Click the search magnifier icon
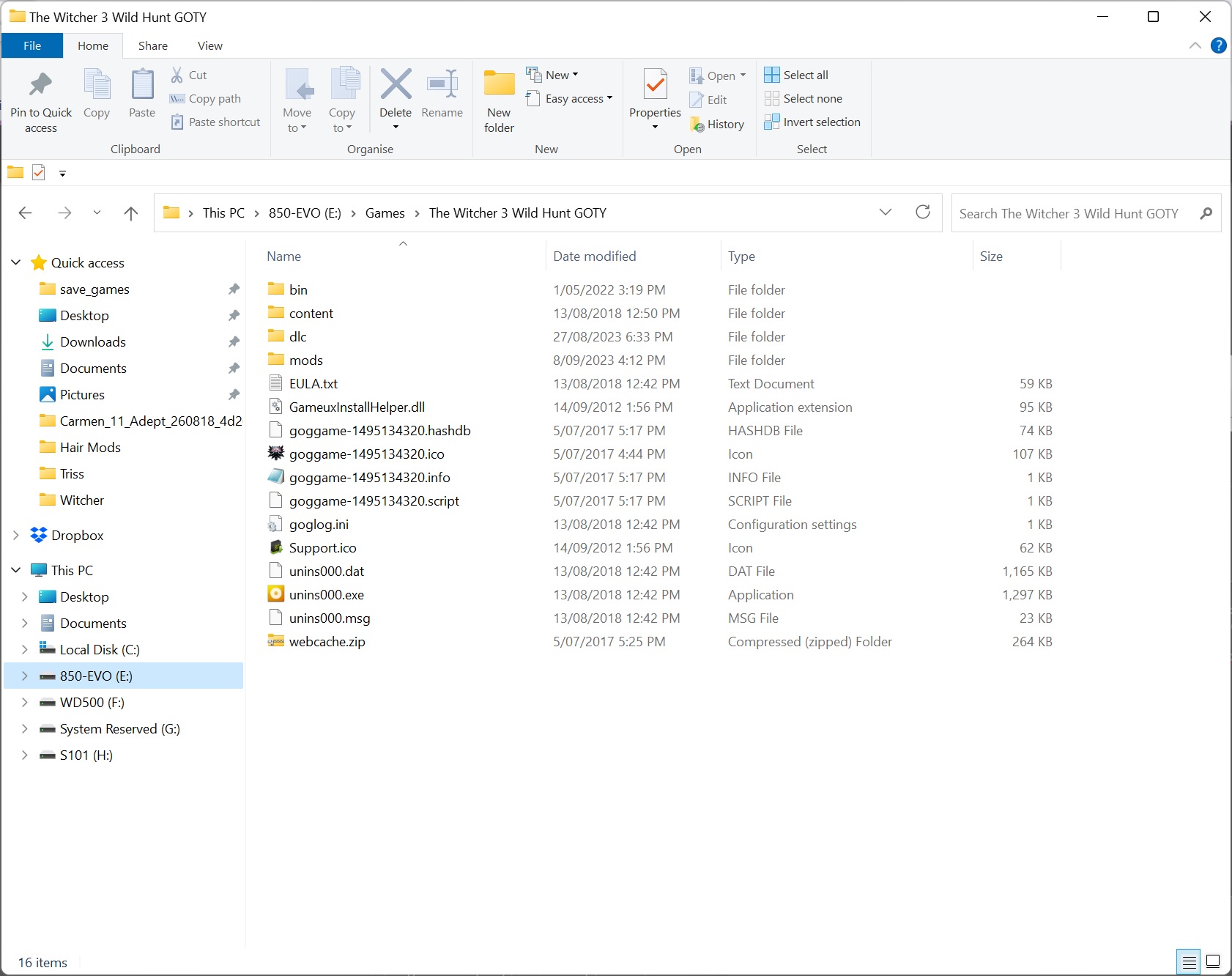 [x=1206, y=213]
